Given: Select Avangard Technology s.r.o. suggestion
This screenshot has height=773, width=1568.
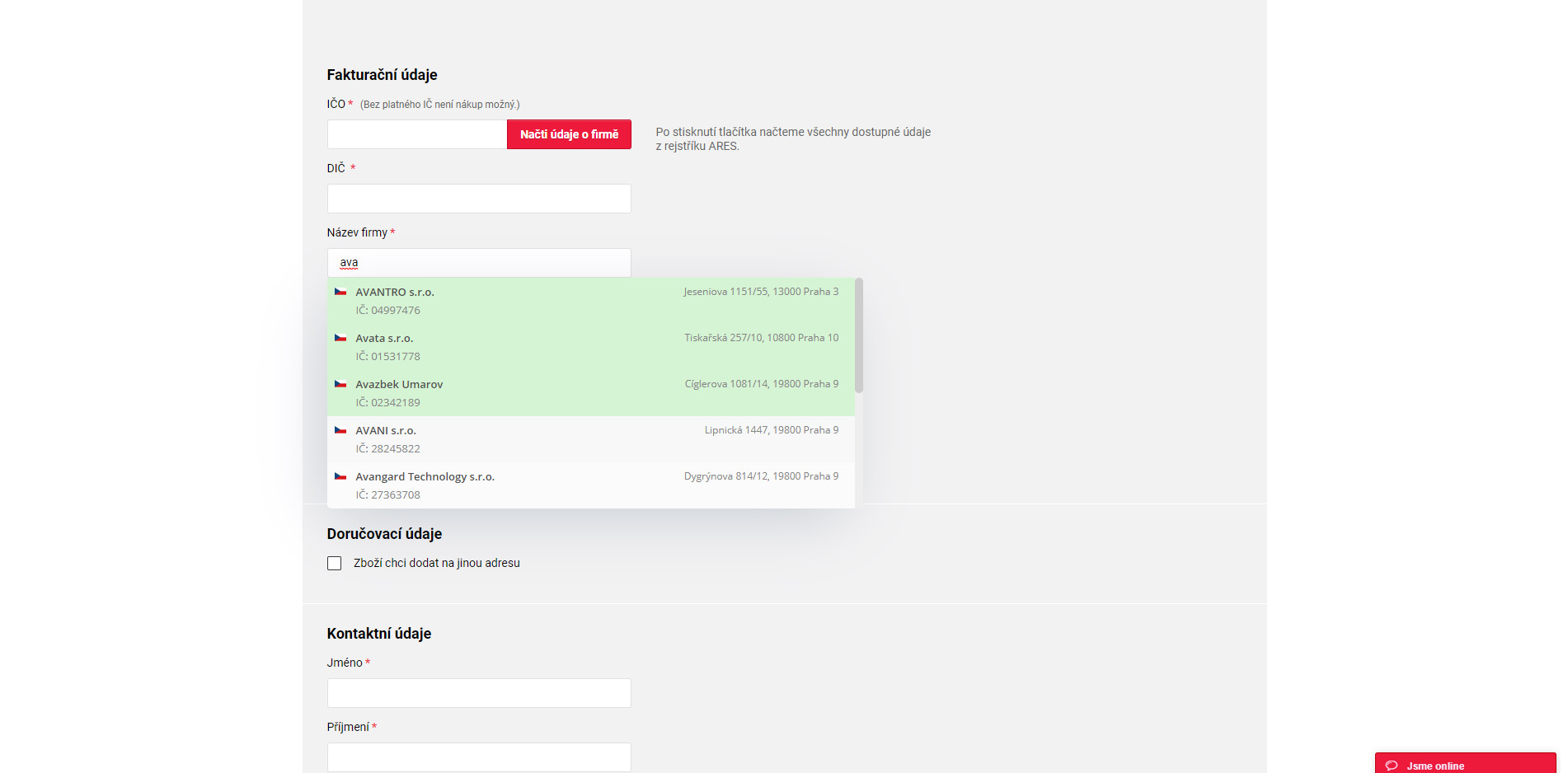Looking at the screenshot, I should [x=590, y=485].
